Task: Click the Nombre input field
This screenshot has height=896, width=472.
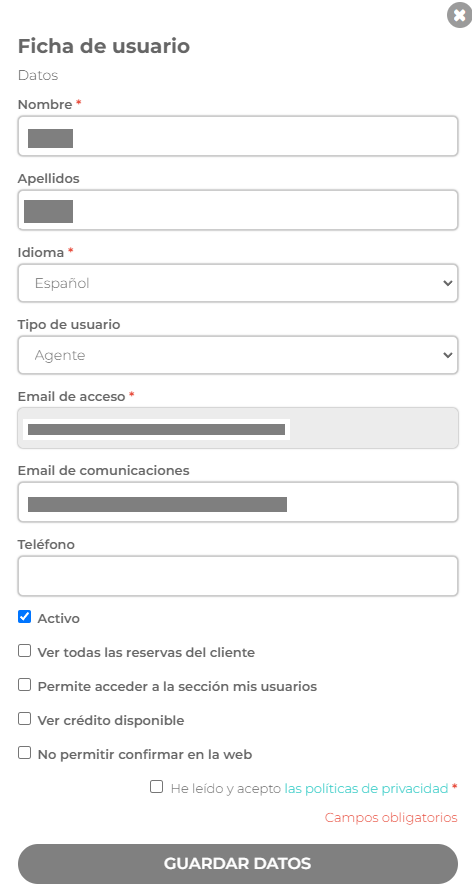Action: 238,136
